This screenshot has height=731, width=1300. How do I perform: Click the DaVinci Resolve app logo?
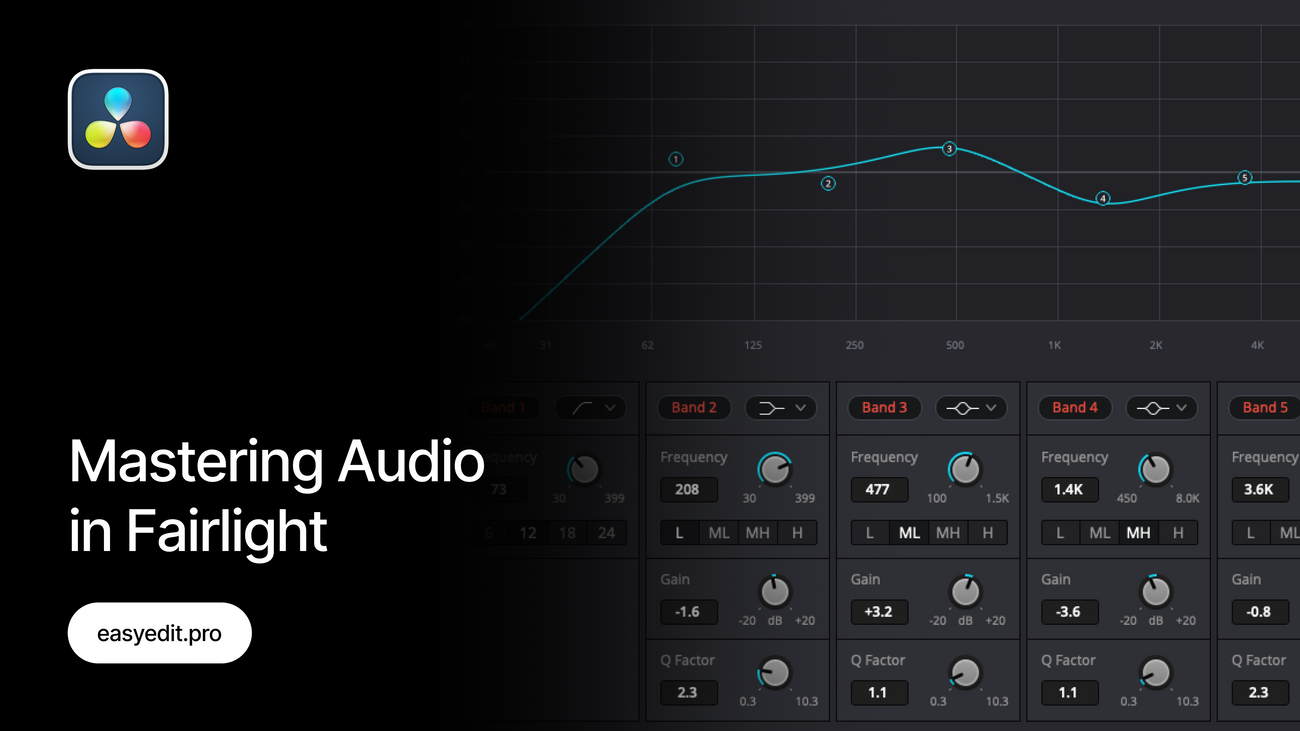pyautogui.click(x=118, y=119)
